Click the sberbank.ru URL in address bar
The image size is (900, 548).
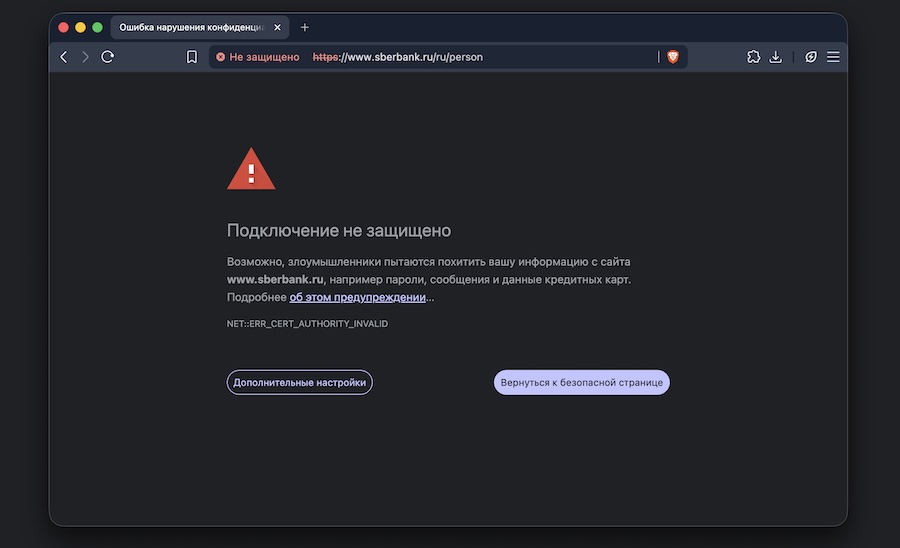[398, 57]
